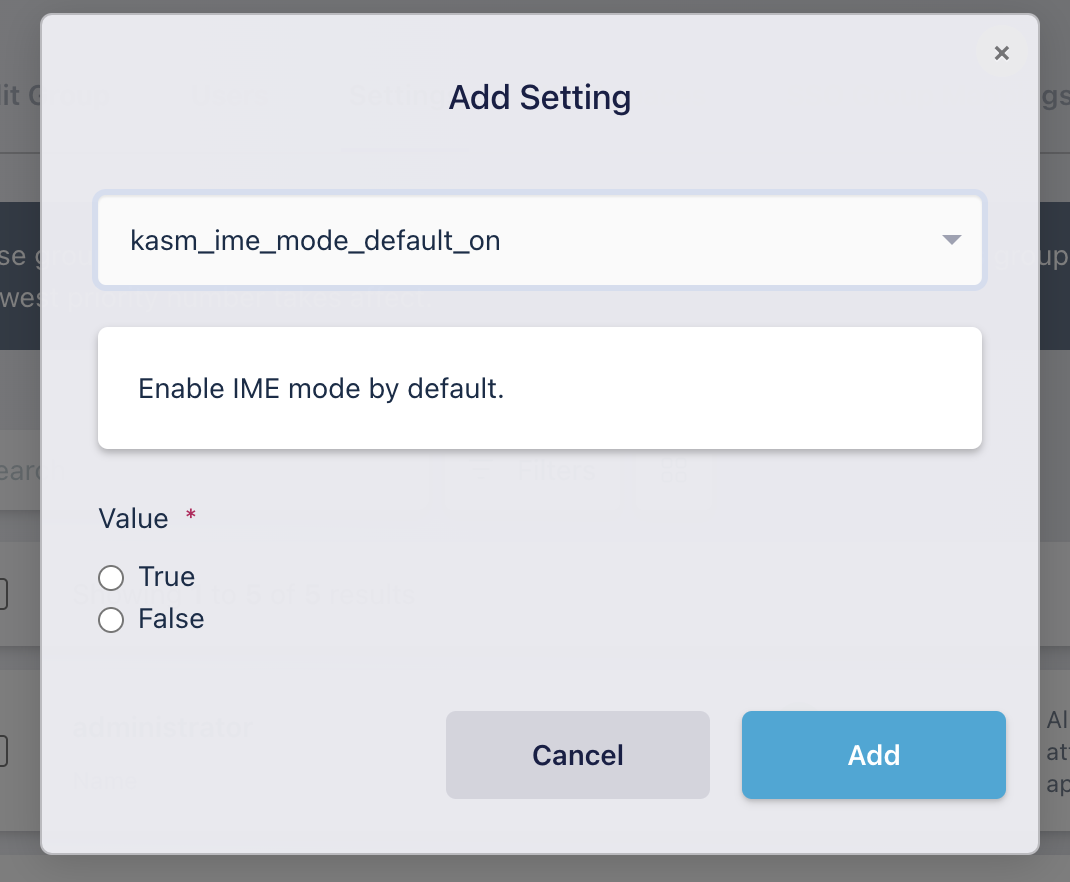Select the True radio button
The image size is (1070, 882).
click(111, 577)
